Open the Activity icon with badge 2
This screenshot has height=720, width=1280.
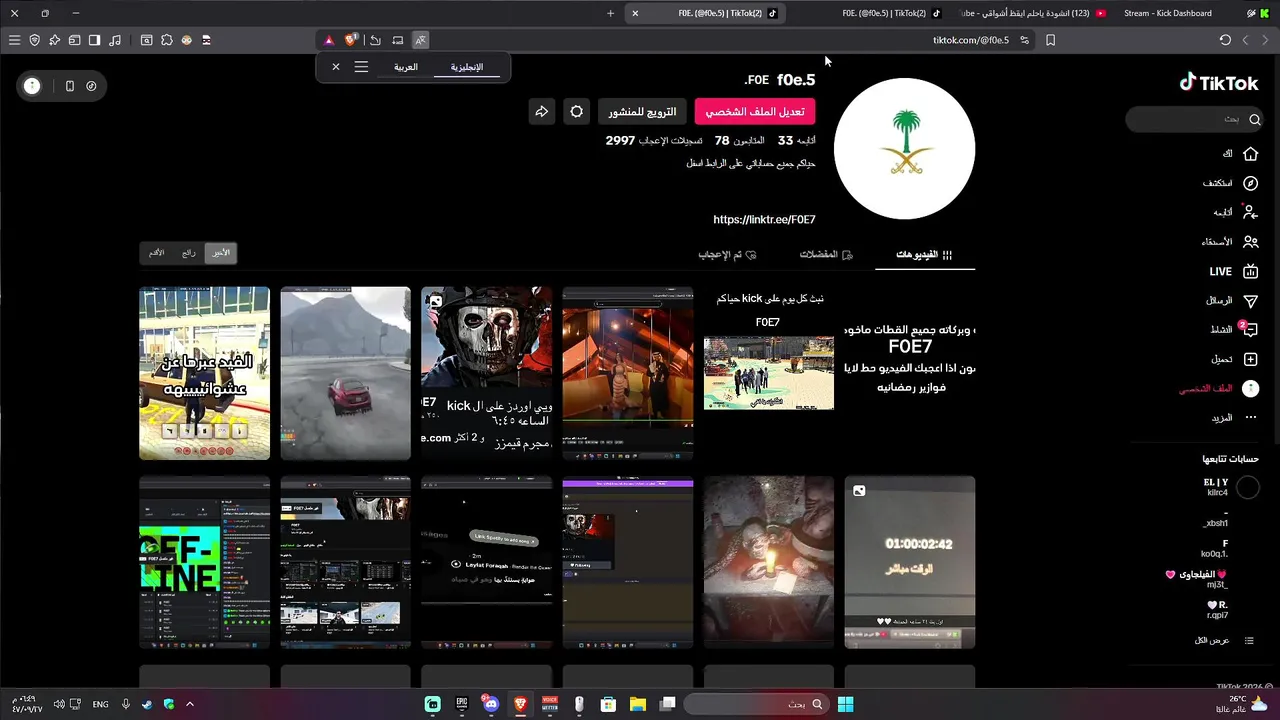1249,329
